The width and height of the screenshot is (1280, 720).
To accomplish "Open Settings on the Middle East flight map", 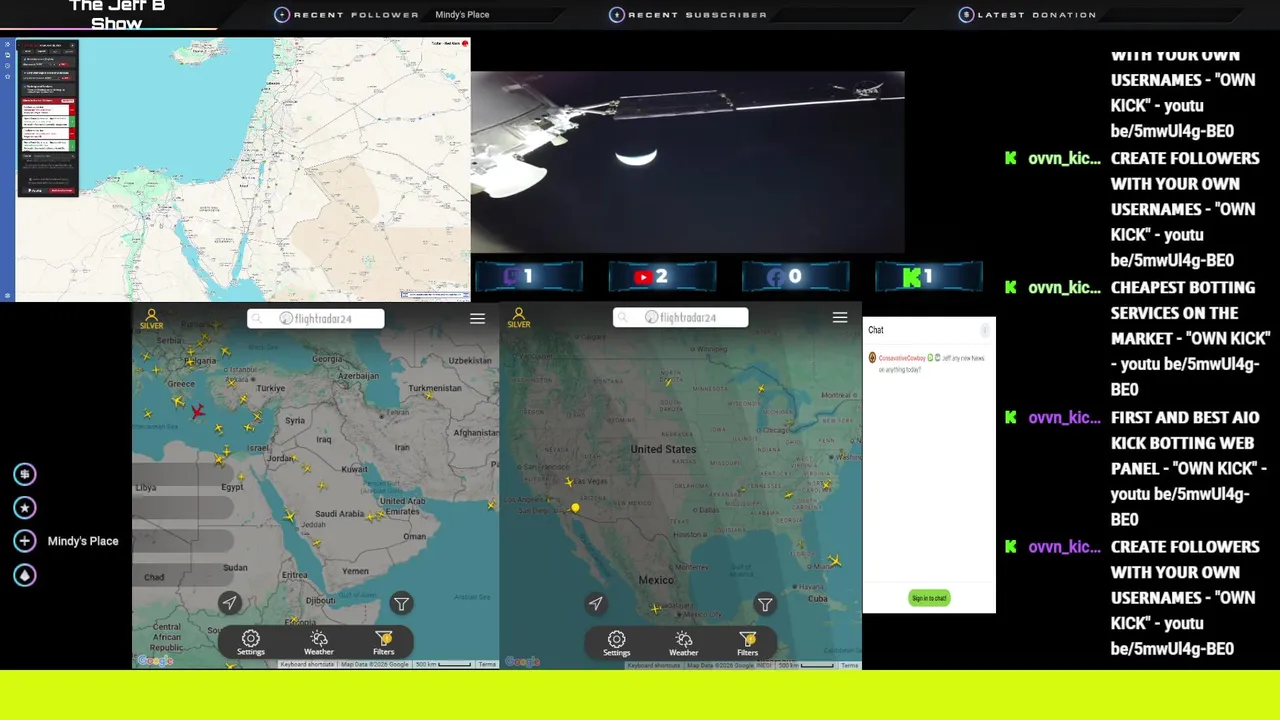I will click(x=251, y=643).
